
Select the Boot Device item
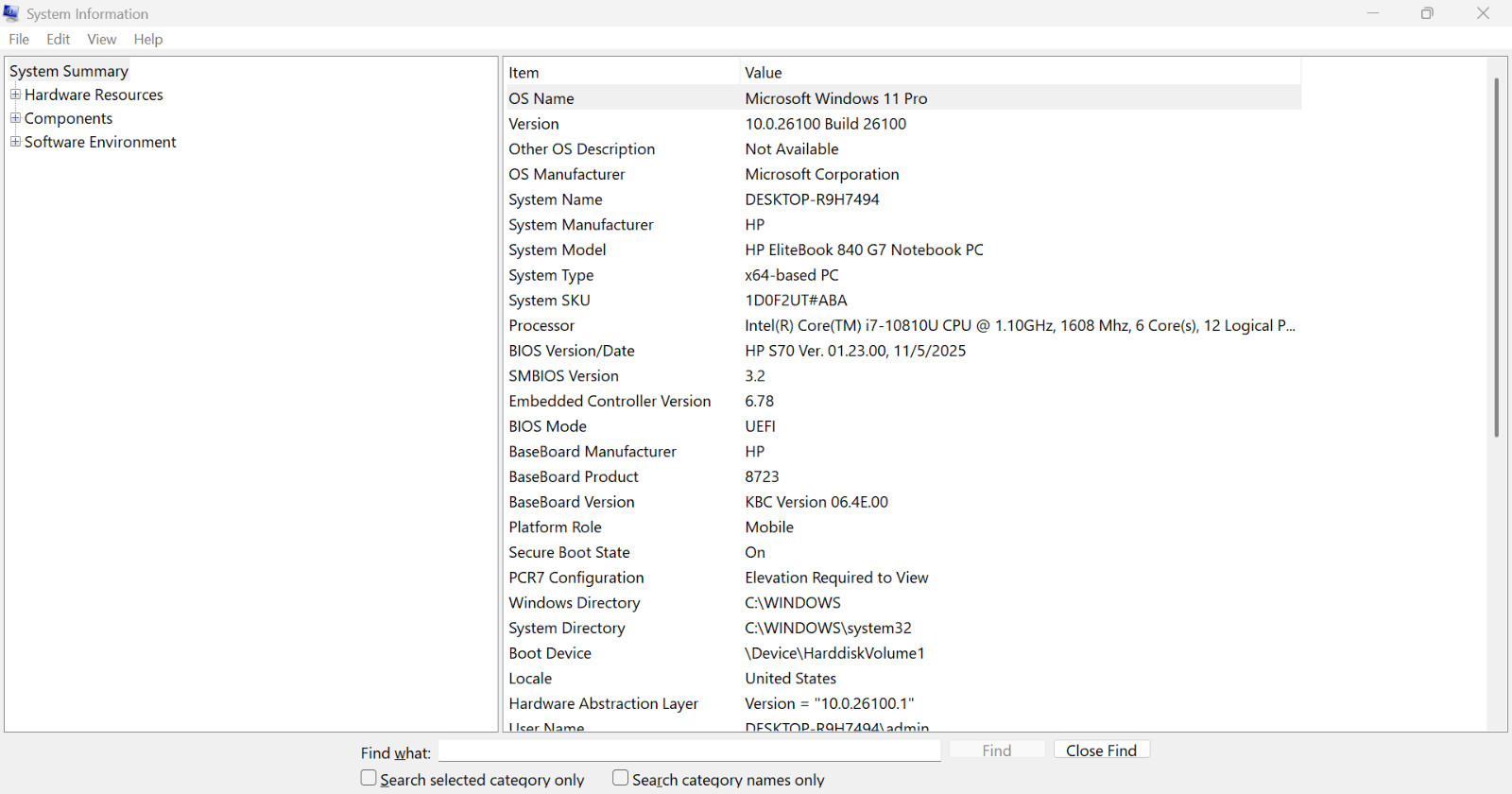pyautogui.click(x=550, y=653)
